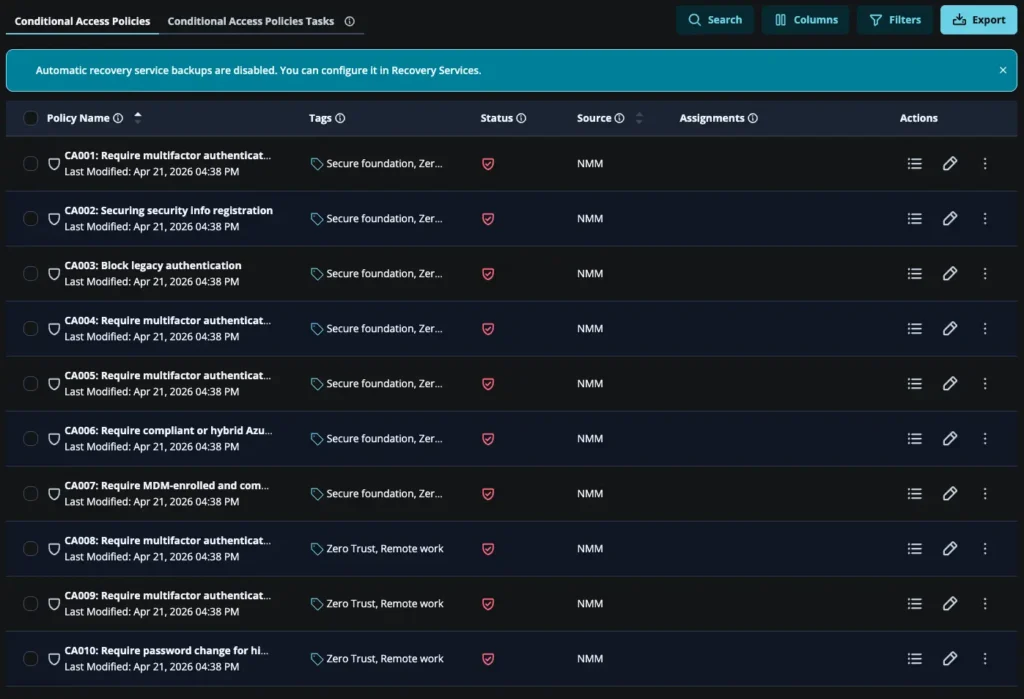Viewport: 1024px width, 699px height.
Task: Click info icon next to Assignments header
Action: pos(752,118)
